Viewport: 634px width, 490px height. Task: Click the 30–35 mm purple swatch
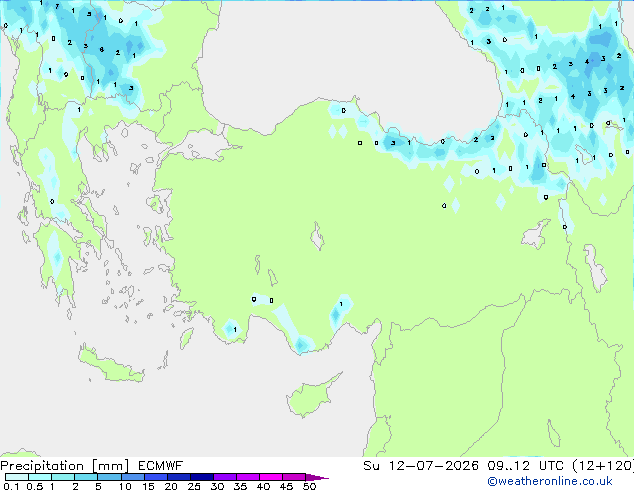(x=225, y=477)
